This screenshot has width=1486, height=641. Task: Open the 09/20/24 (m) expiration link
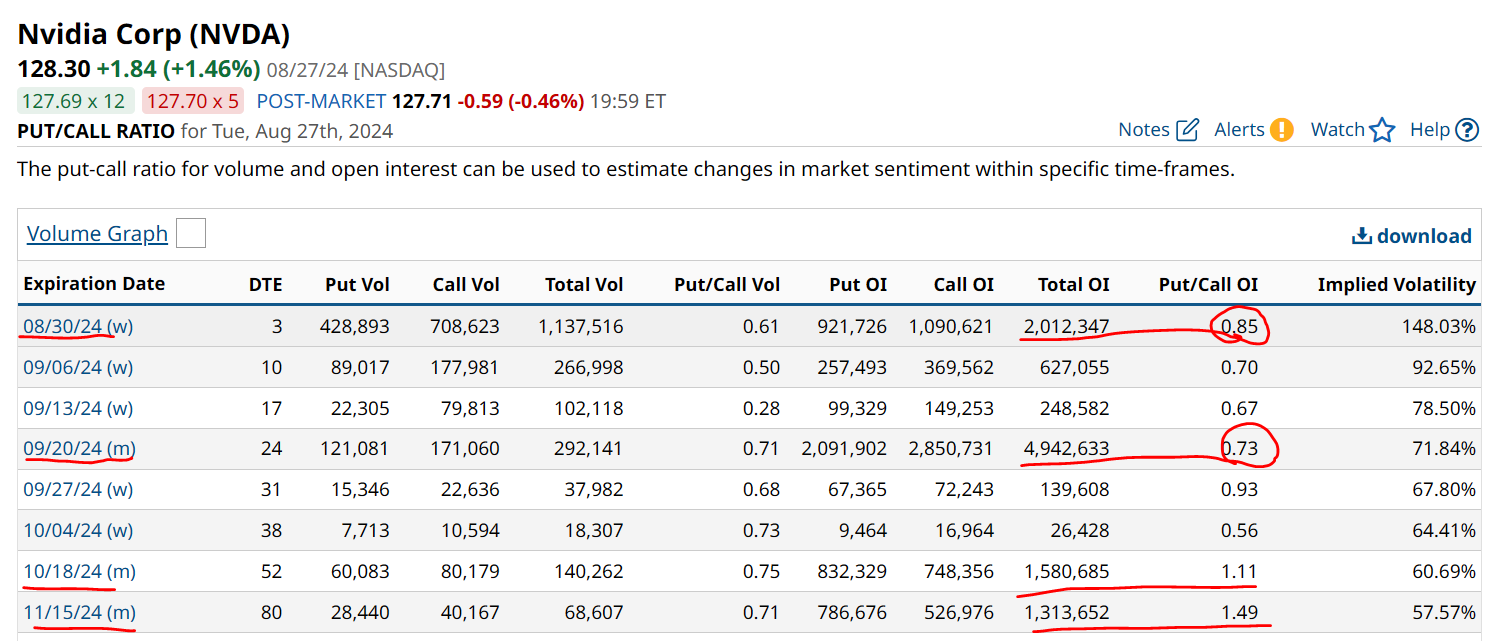click(x=79, y=449)
